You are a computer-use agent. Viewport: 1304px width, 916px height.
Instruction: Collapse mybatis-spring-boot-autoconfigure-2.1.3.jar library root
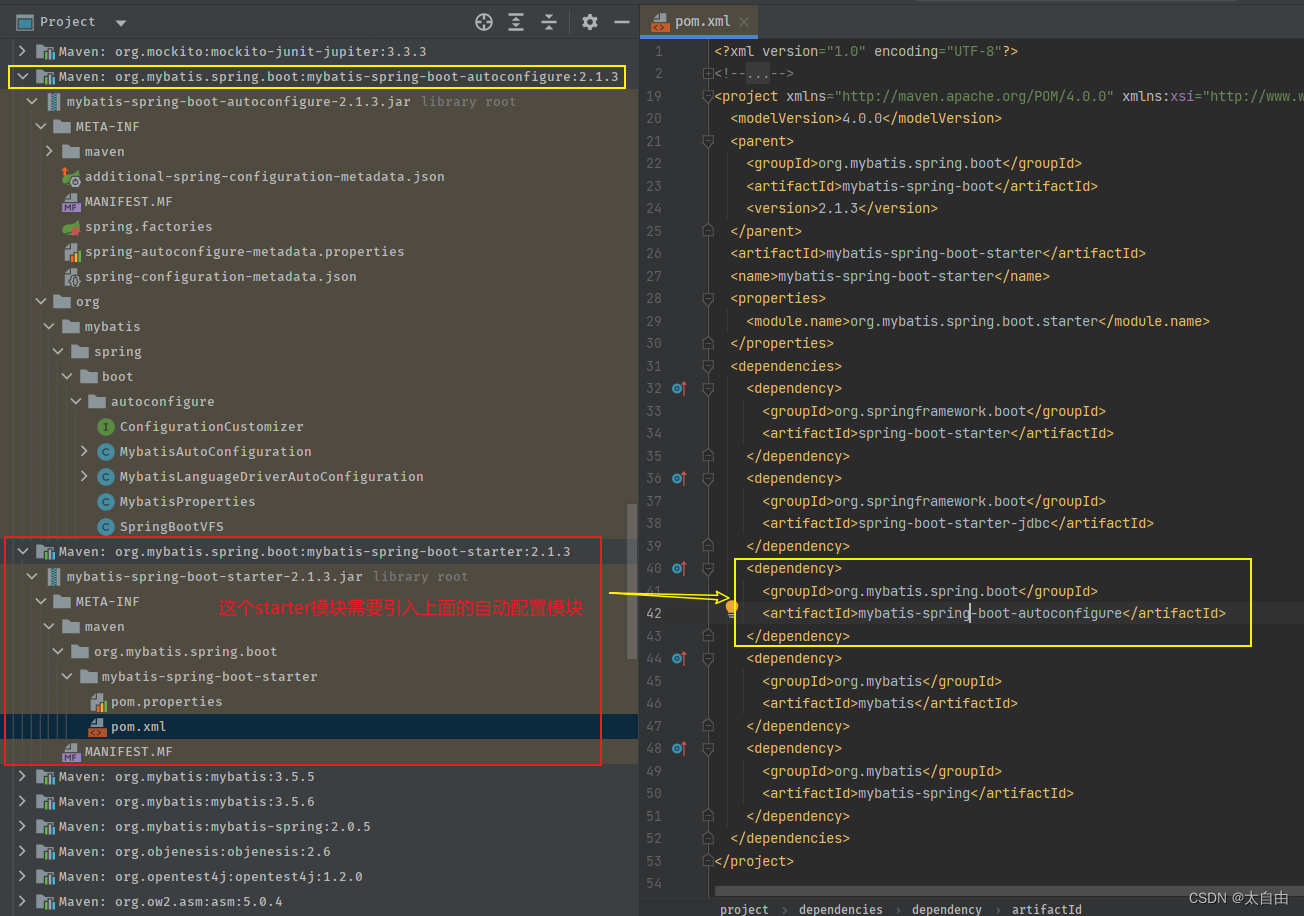tap(31, 101)
